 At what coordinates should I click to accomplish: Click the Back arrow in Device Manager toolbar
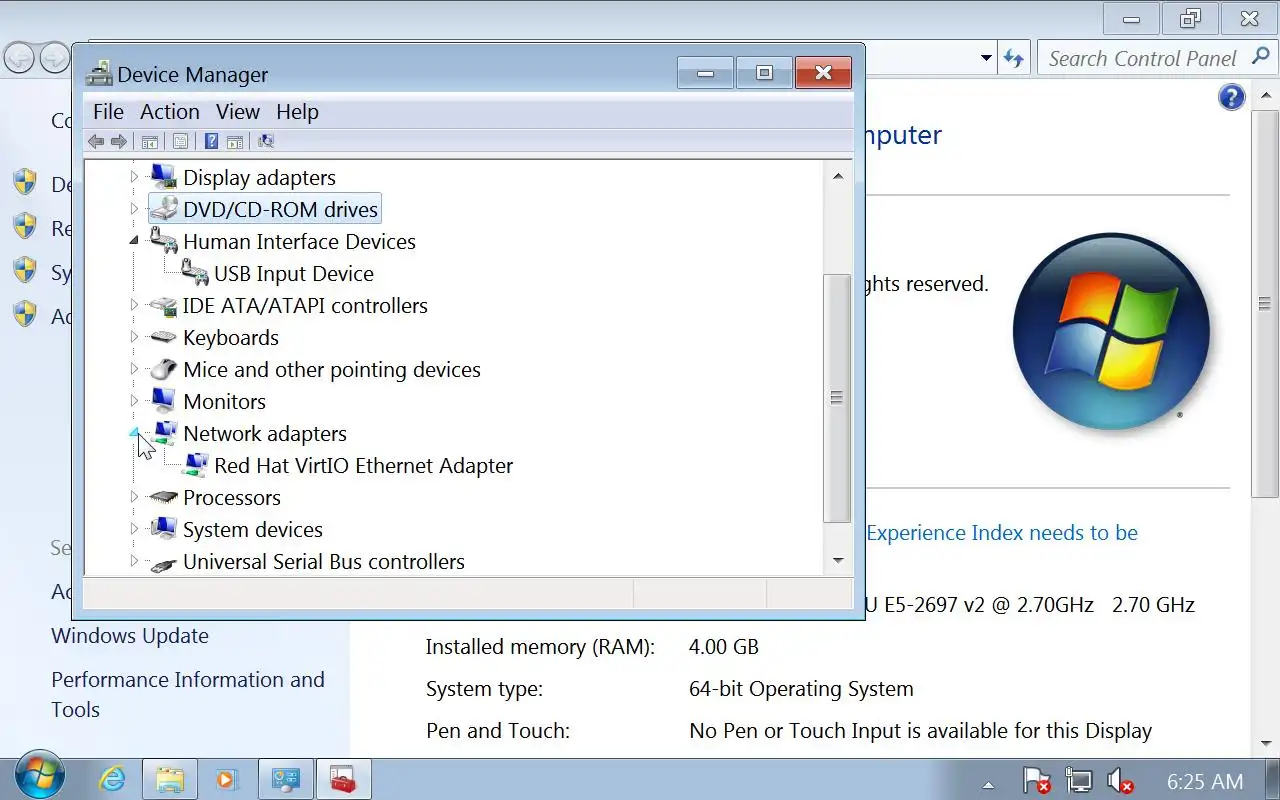click(x=96, y=141)
